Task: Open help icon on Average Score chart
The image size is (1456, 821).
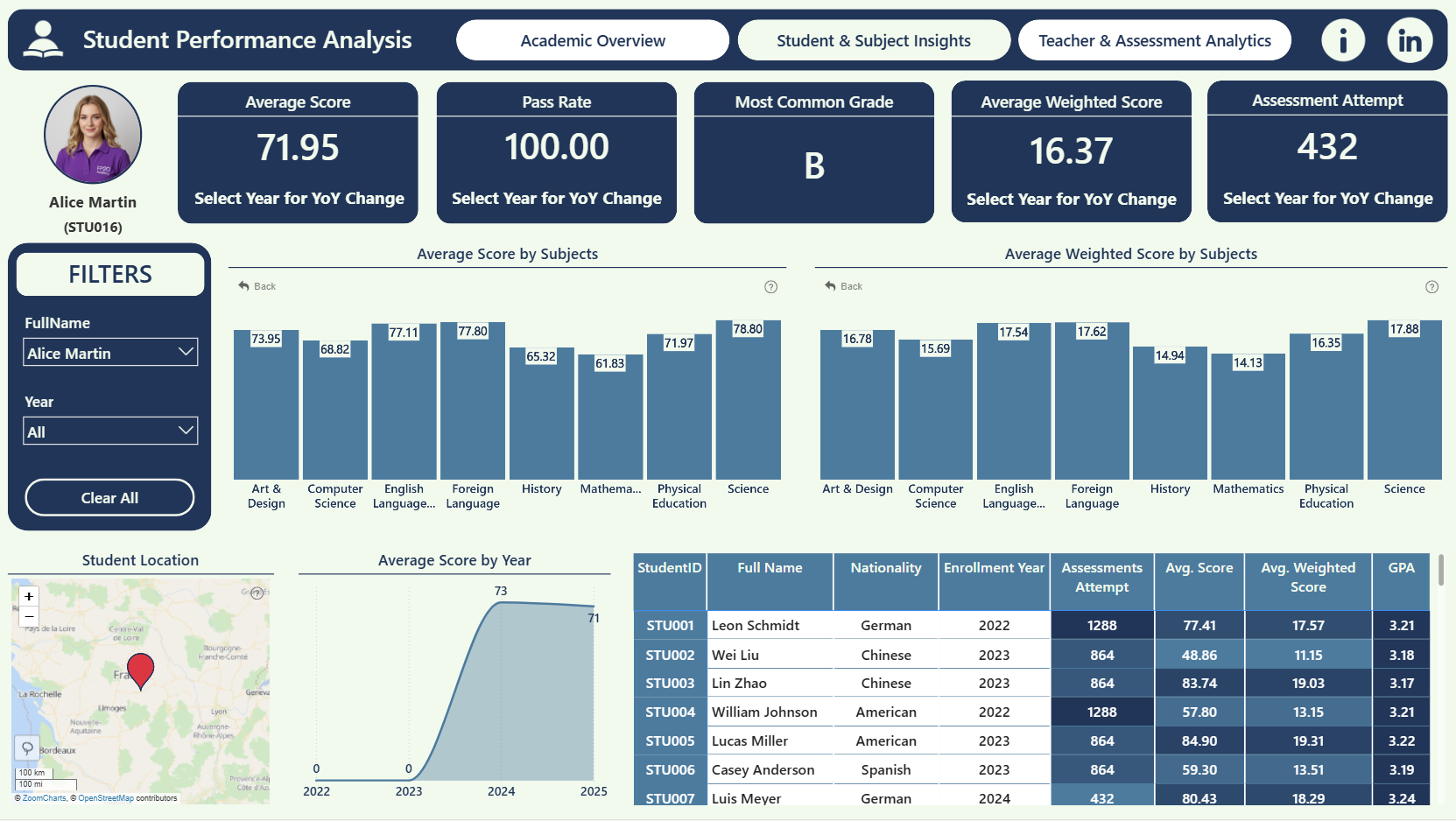Action: point(770,287)
